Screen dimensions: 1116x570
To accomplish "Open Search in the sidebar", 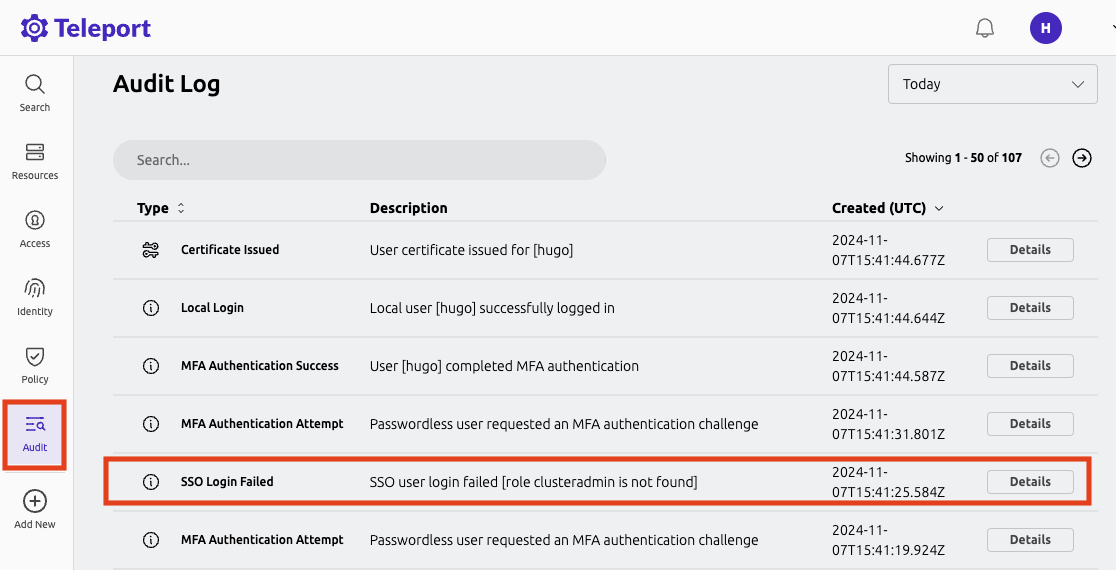I will click(35, 92).
